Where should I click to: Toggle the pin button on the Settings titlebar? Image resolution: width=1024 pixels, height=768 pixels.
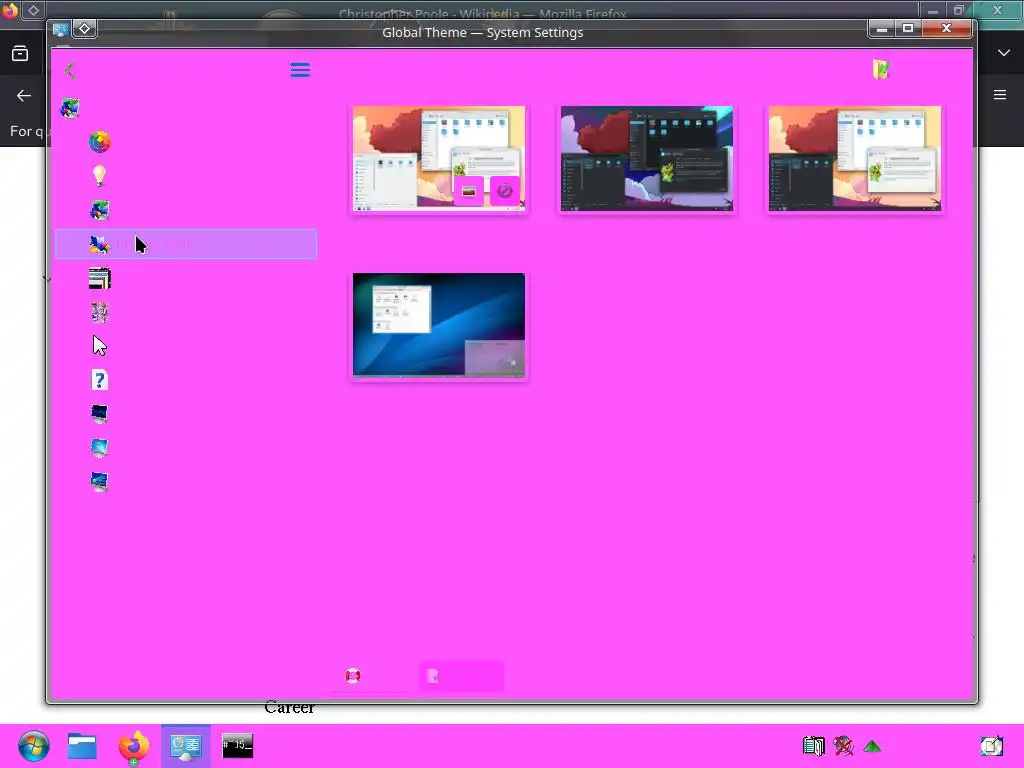coord(85,29)
